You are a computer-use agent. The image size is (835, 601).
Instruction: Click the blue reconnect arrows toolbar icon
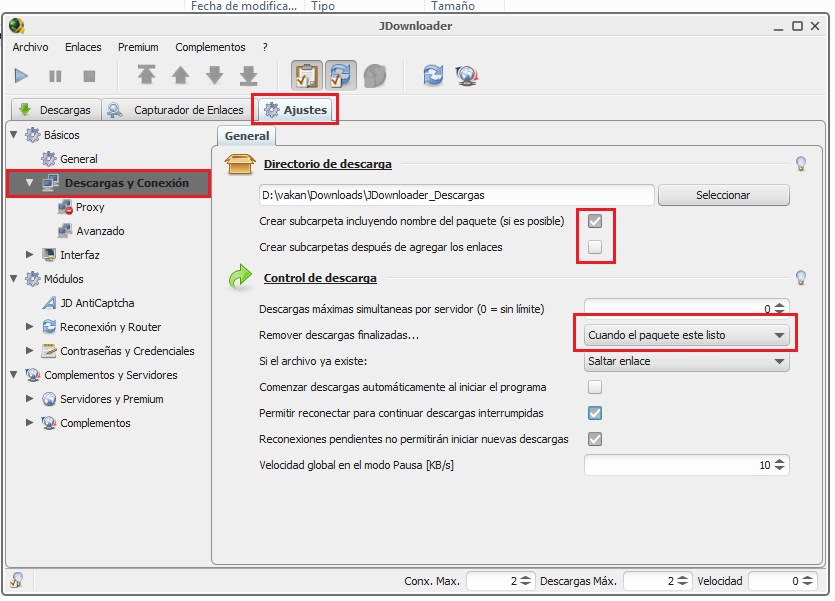pyautogui.click(x=433, y=75)
